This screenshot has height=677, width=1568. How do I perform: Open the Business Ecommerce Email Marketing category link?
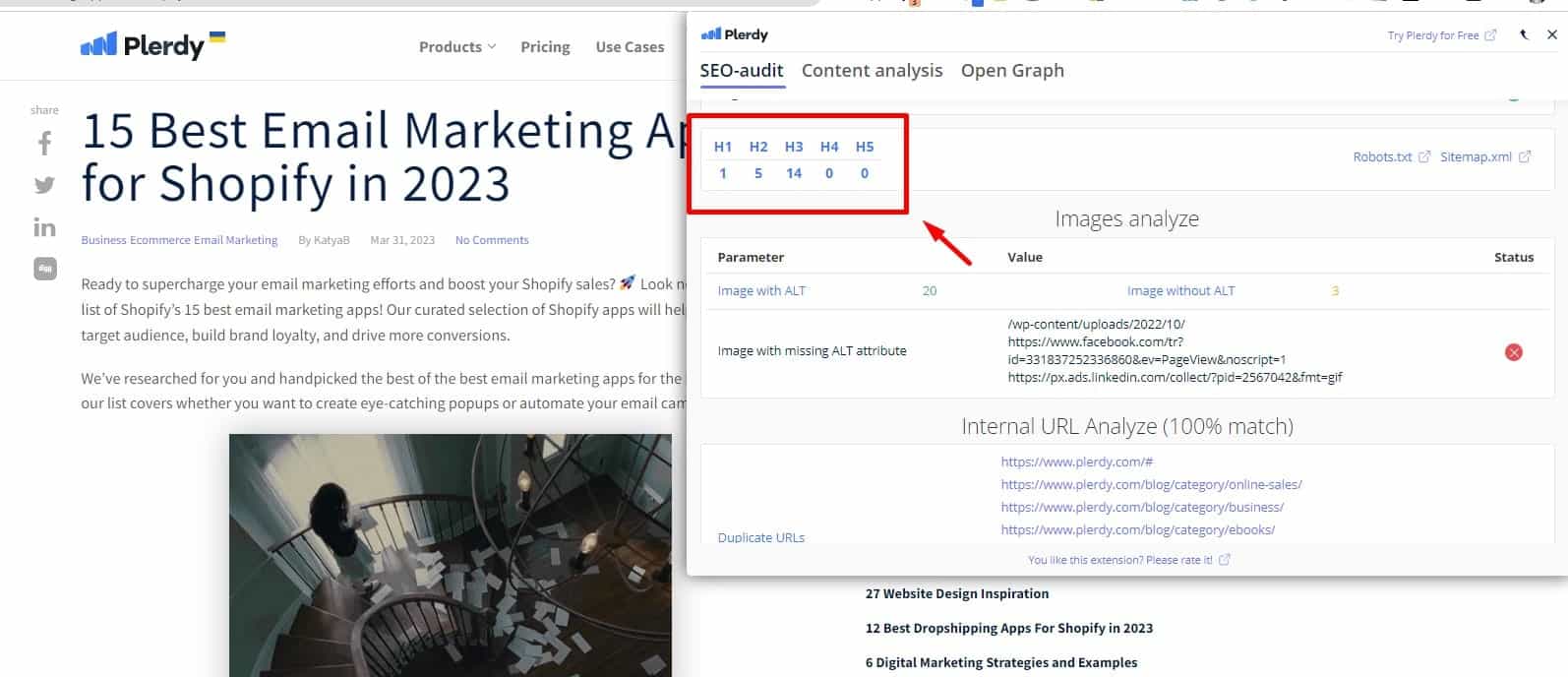[x=179, y=240]
